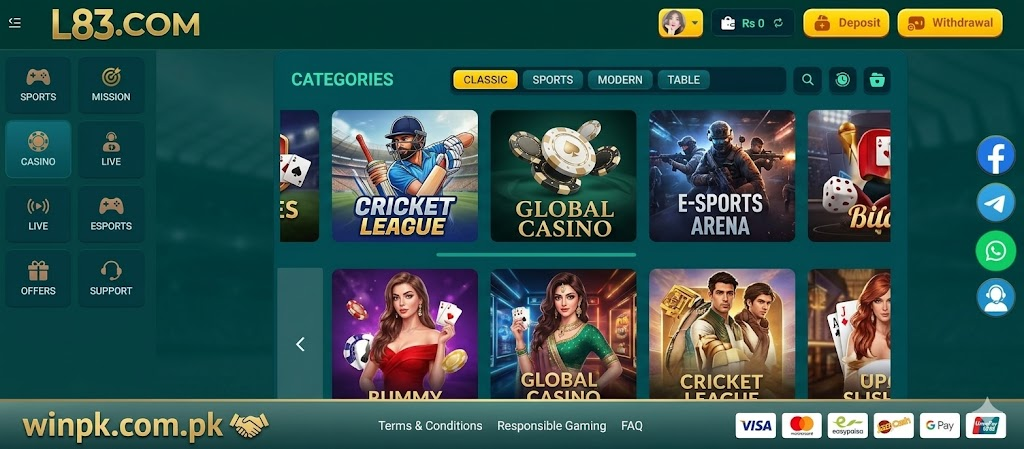Collapse the sidebar menu toggle
This screenshot has height=449, width=1024.
point(14,23)
